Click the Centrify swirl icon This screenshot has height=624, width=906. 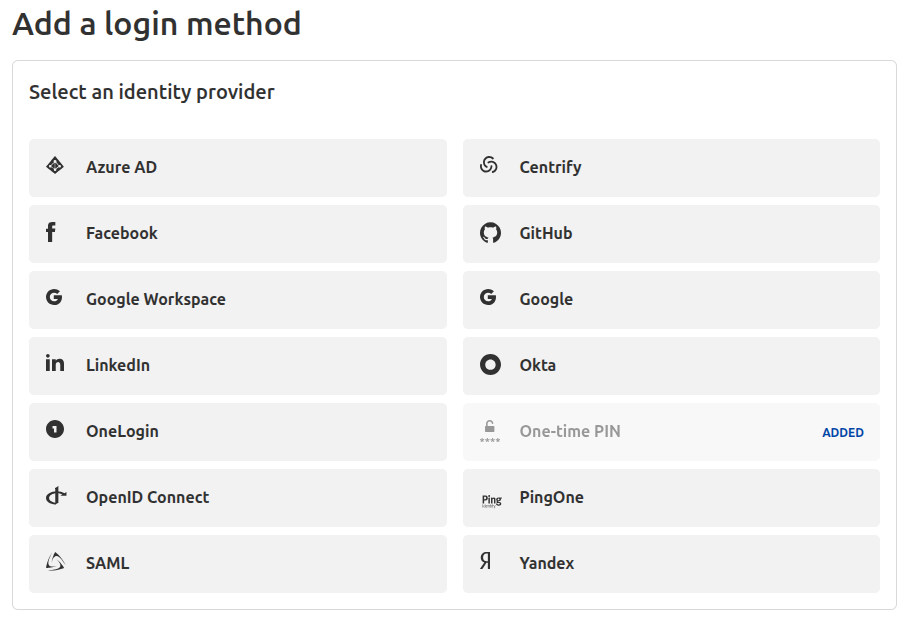pos(489,165)
